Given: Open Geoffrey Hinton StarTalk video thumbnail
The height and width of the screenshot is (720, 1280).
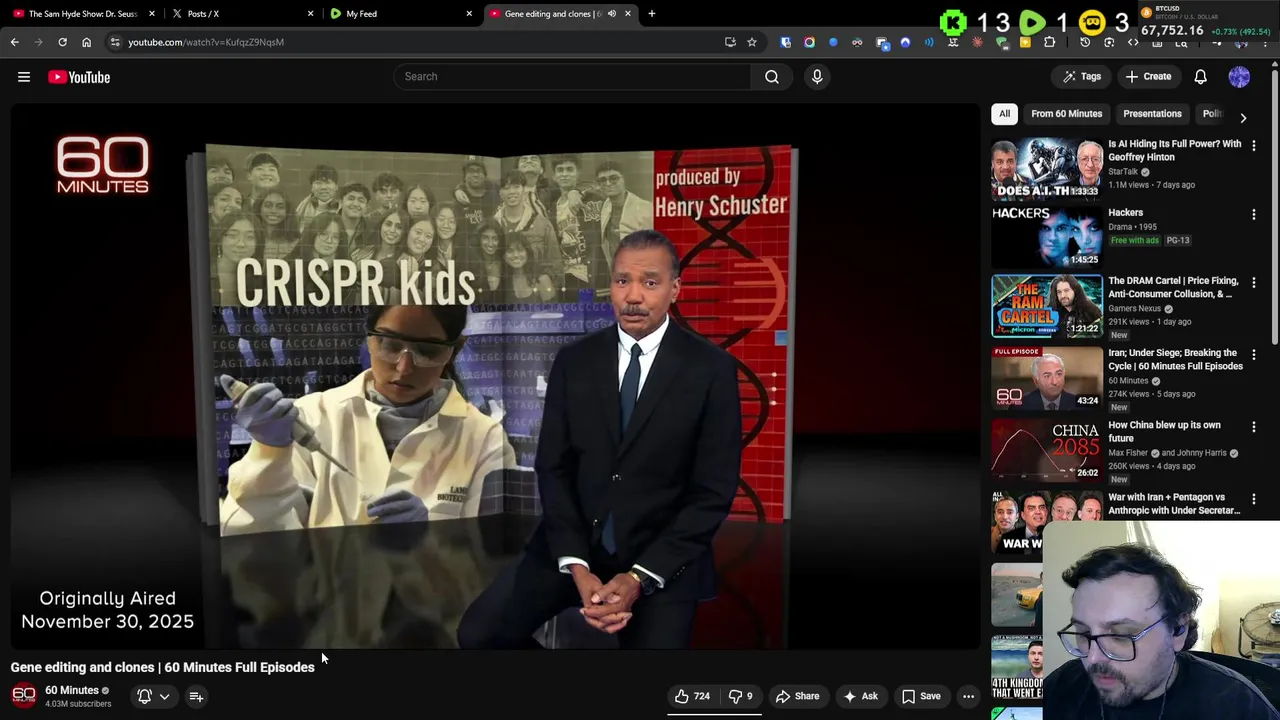Looking at the screenshot, I should pos(1047,169).
